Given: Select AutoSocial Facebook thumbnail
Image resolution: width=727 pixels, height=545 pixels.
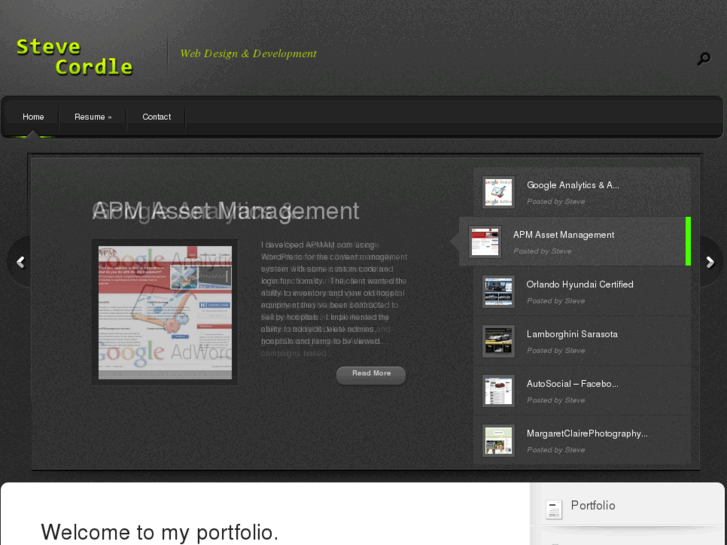Looking at the screenshot, I should coord(498,391).
